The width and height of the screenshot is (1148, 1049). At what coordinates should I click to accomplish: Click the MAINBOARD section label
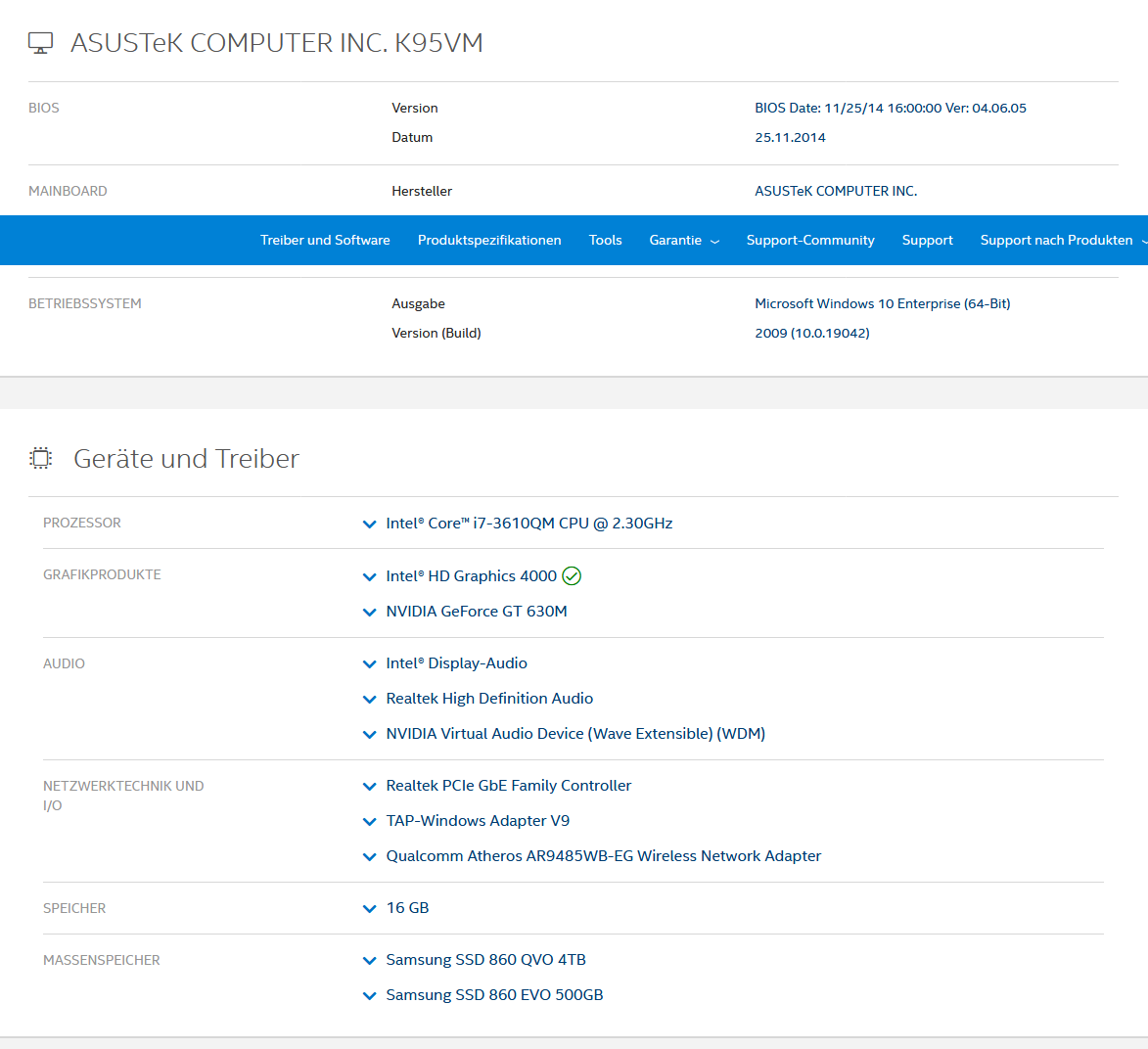[x=68, y=191]
